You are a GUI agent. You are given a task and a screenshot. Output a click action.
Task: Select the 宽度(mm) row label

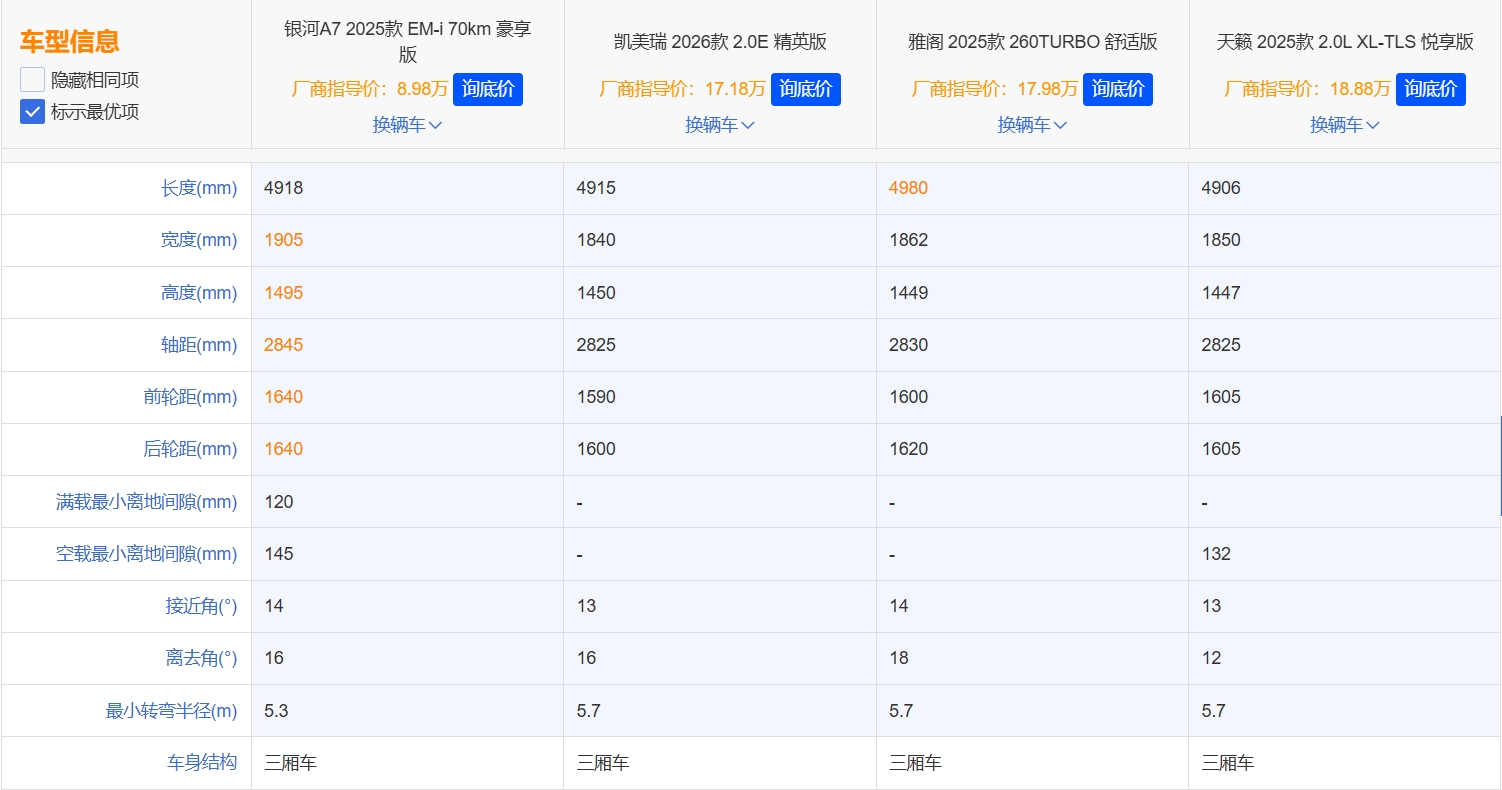pyautogui.click(x=199, y=240)
